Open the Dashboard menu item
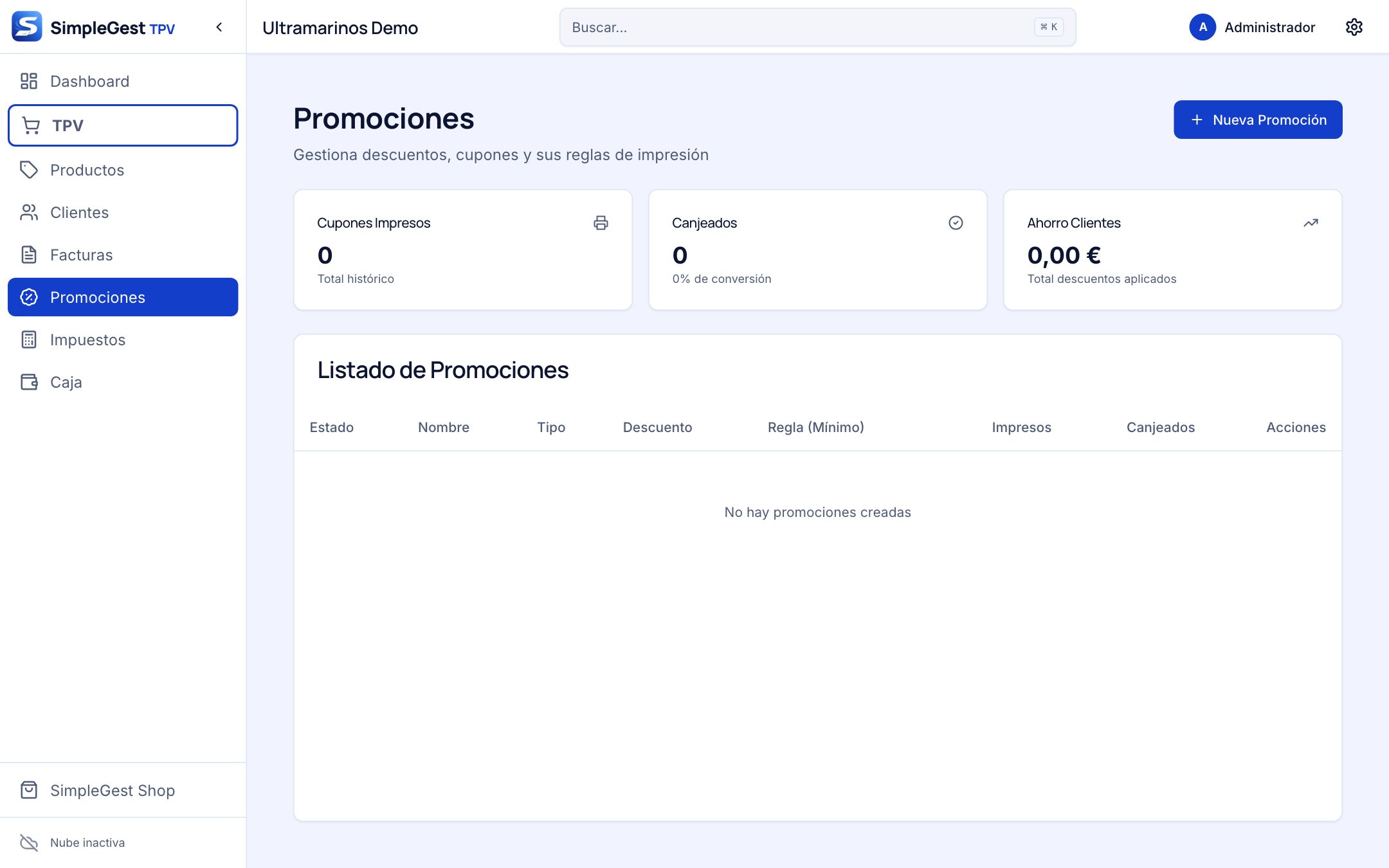The width and height of the screenshot is (1389, 868). (x=123, y=81)
